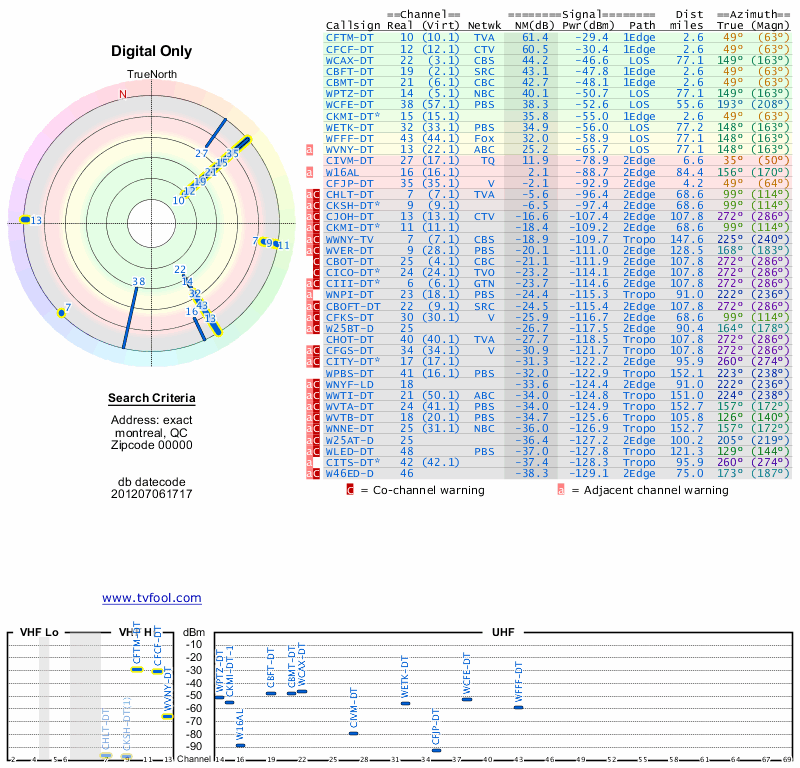This screenshot has width=800, height=768.
Task: Click the co-channel warning legend icon
Action: pos(350,490)
